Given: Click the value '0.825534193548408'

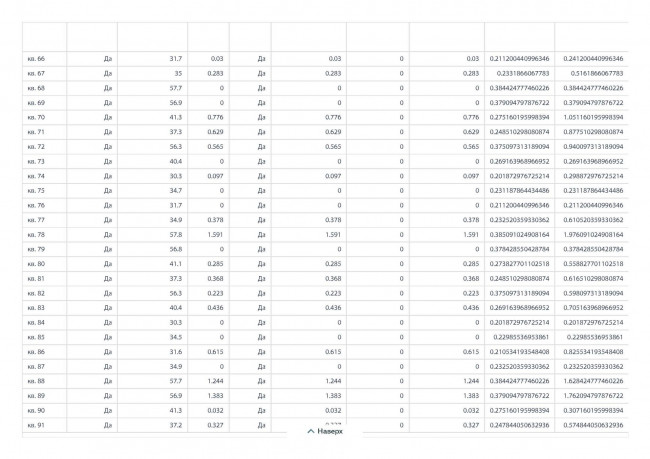Looking at the screenshot, I should pyautogui.click(x=593, y=352).
